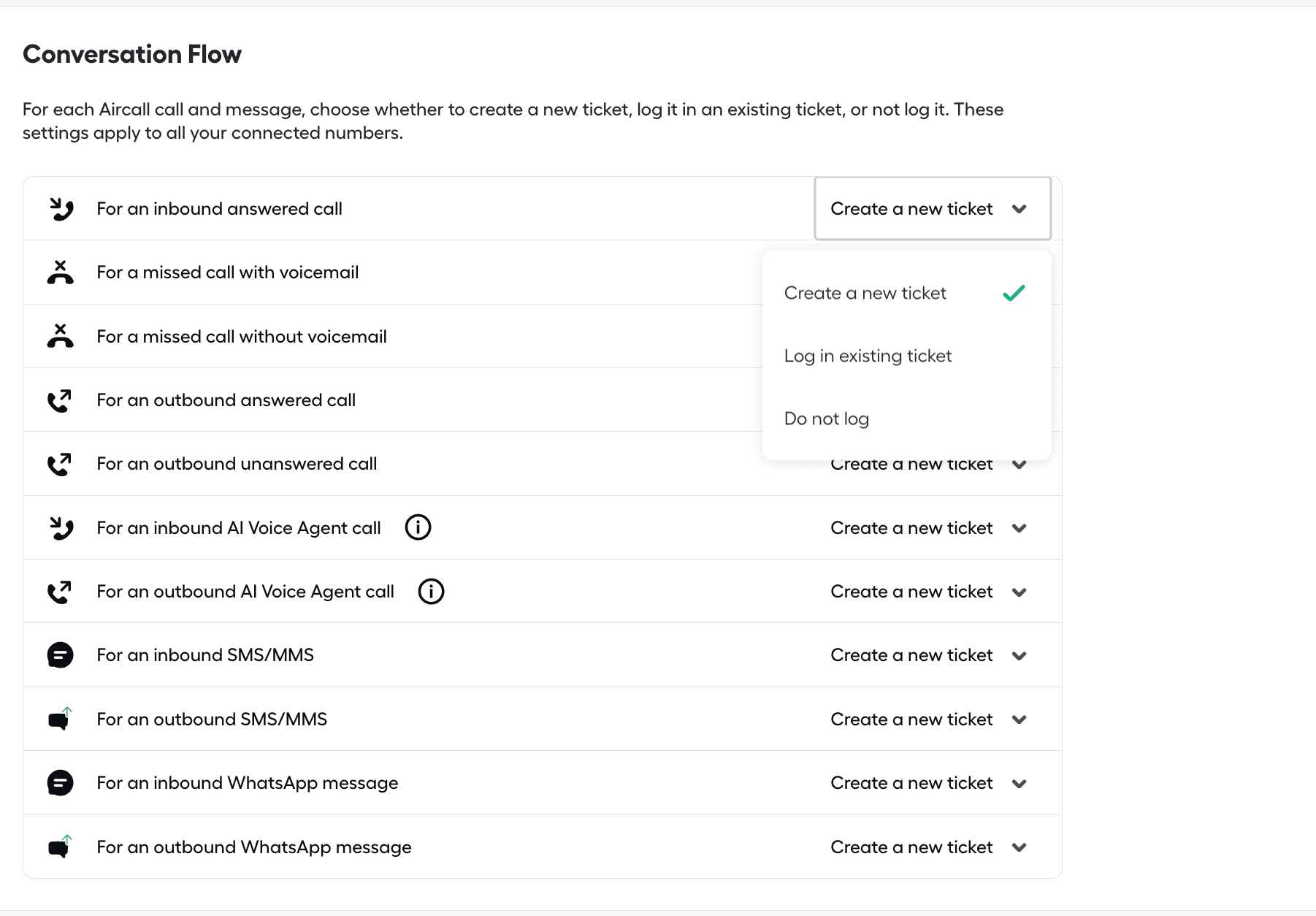Expand dropdown for inbound AI Voice Agent call
The image size is (1316, 916).
pos(930,528)
